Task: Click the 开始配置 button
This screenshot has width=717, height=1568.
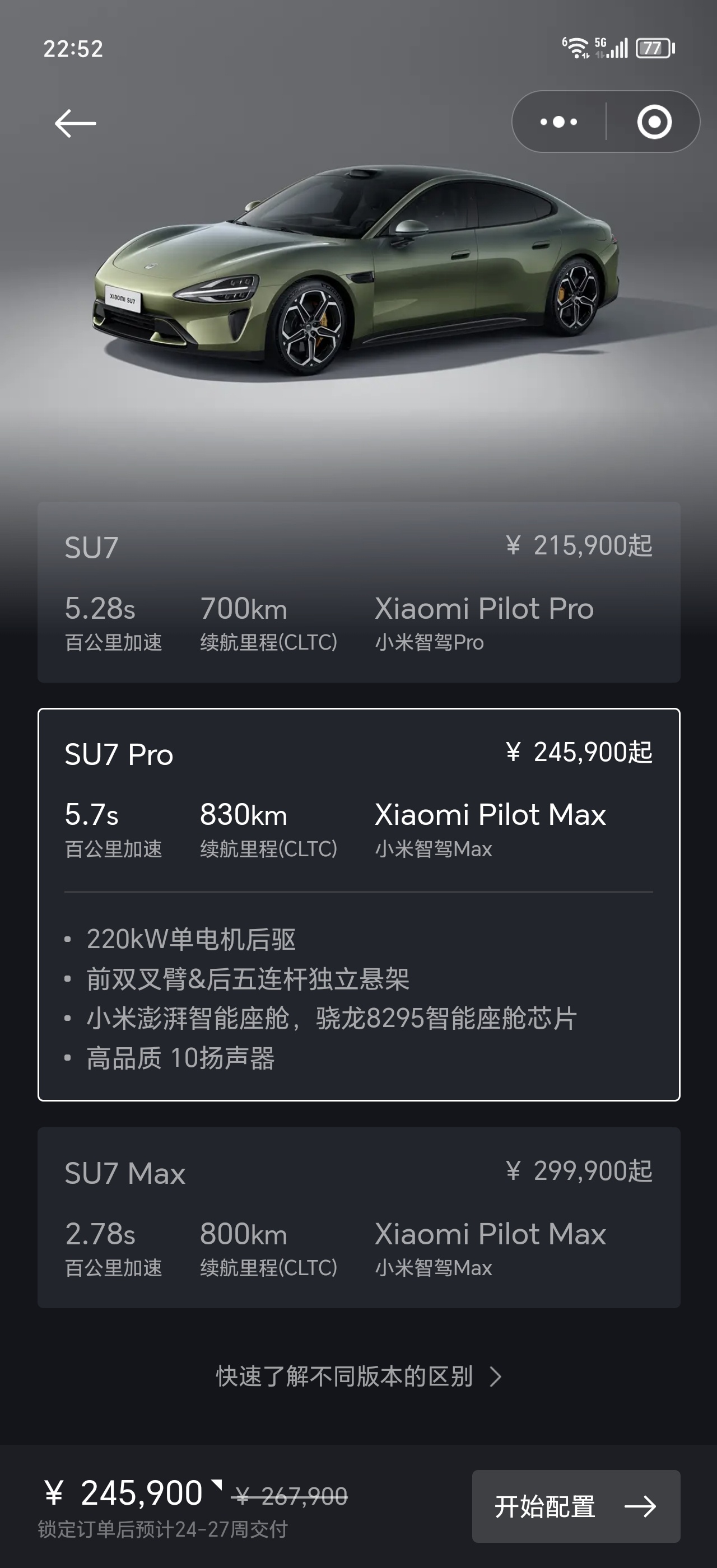Action: coord(576,1506)
